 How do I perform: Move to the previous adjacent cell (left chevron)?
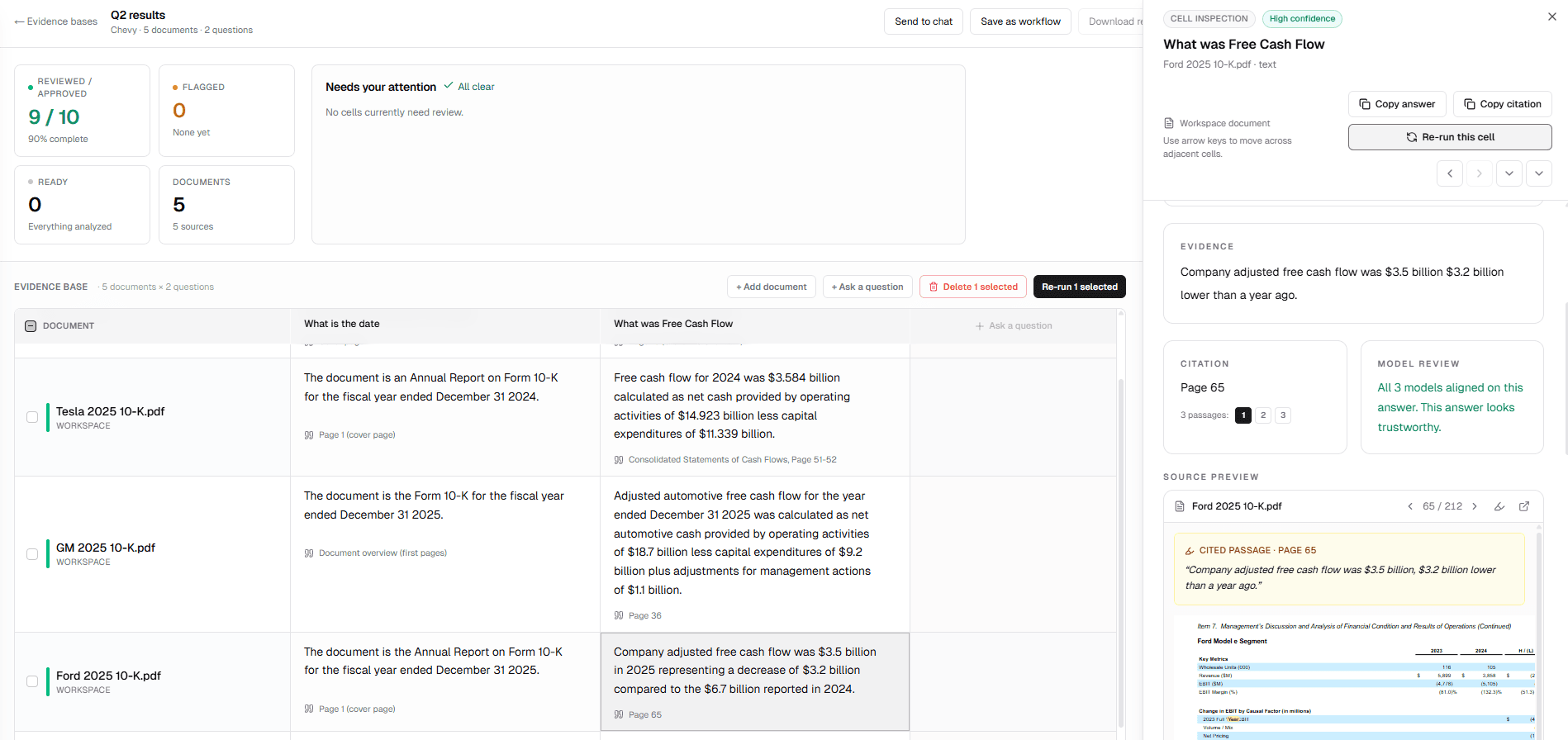1450,173
